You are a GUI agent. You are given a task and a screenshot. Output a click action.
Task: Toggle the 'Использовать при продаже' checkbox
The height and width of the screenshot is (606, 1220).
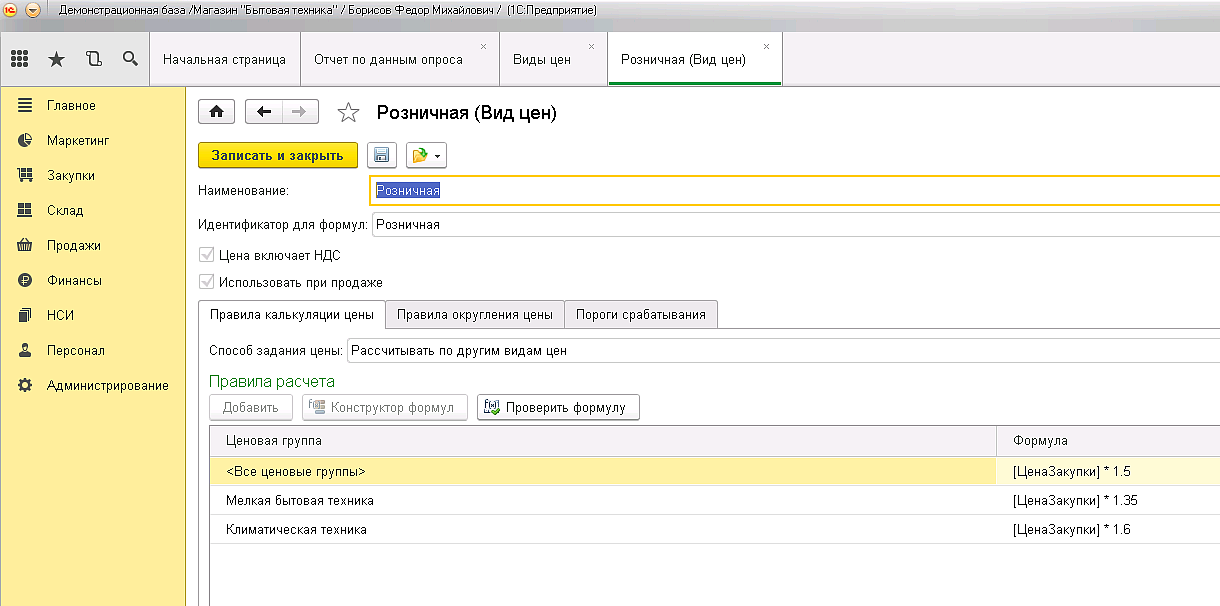[x=208, y=282]
